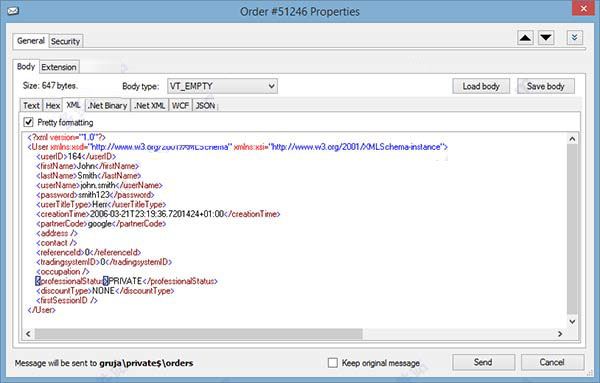Show the Text view tab
The width and height of the screenshot is (600, 383).
[x=31, y=106]
